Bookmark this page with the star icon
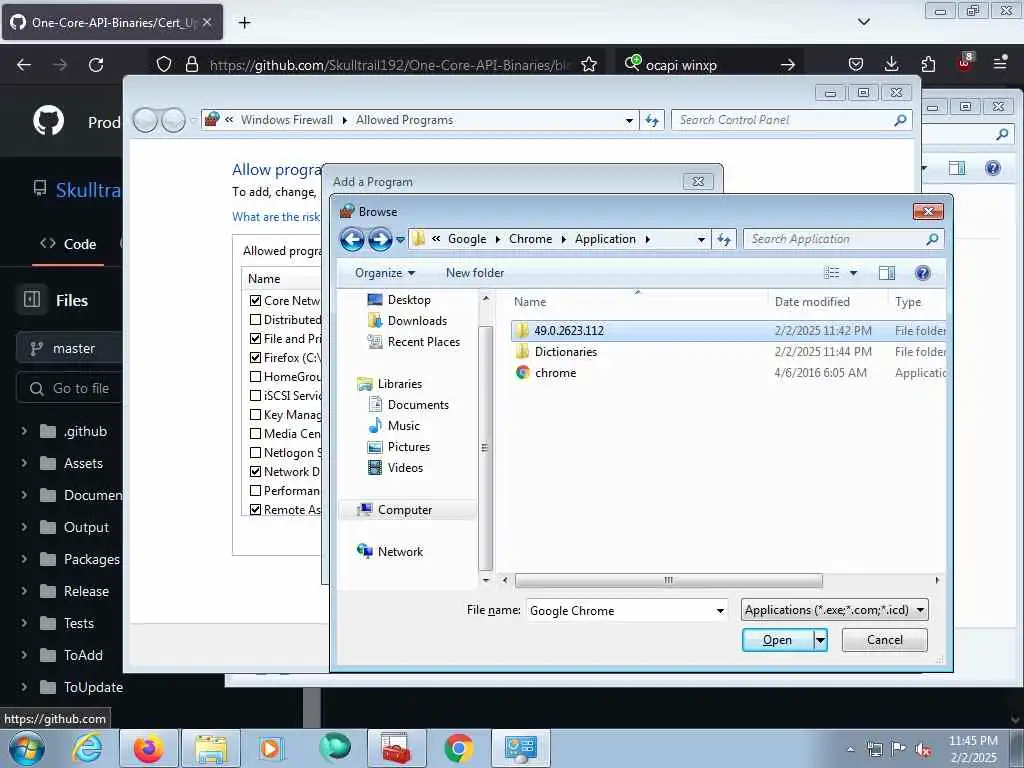Screen dimensions: 1024x768 click(x=589, y=65)
